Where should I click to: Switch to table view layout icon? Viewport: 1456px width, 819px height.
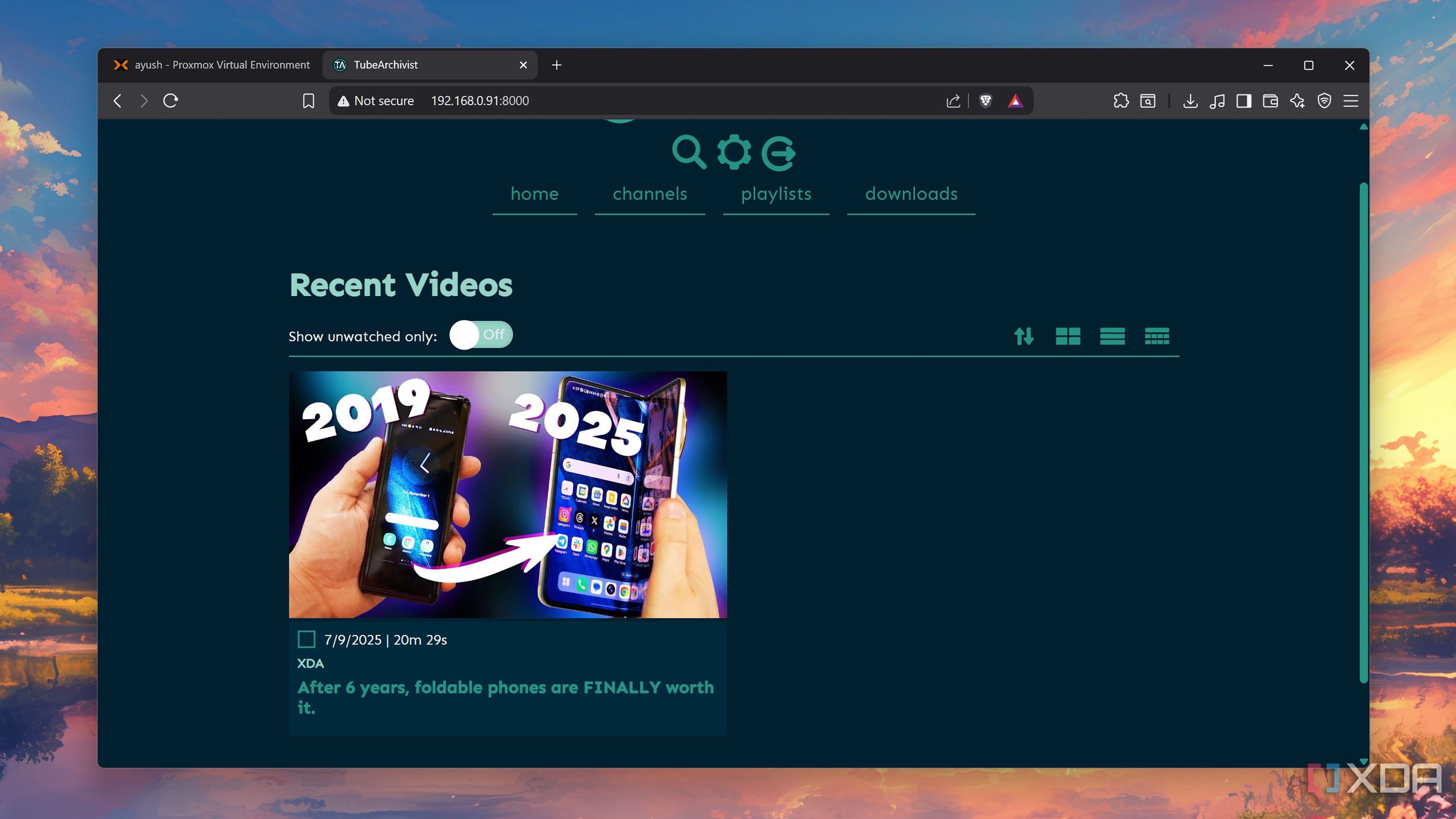click(1156, 336)
